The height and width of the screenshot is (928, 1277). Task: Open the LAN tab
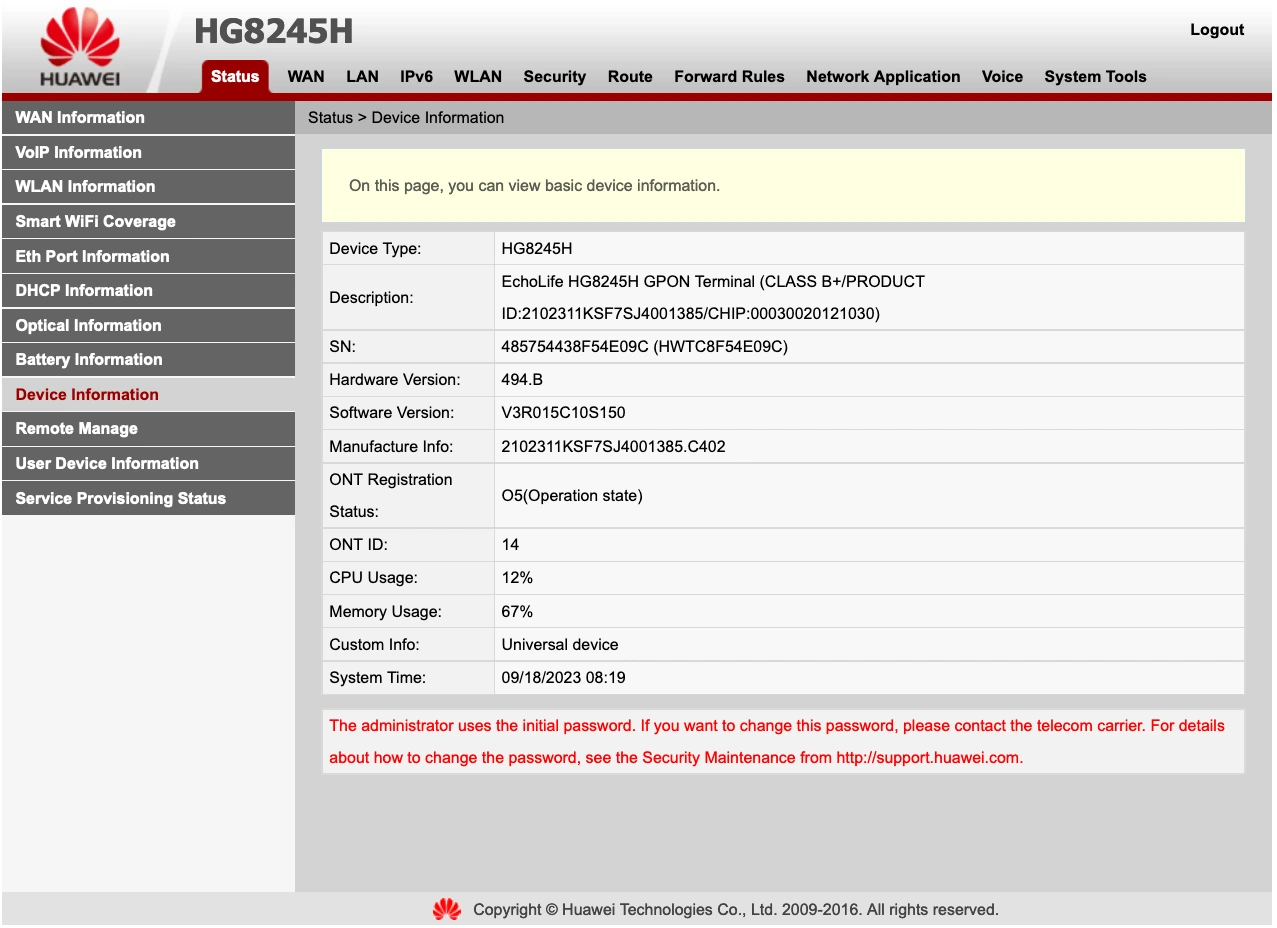tap(362, 77)
